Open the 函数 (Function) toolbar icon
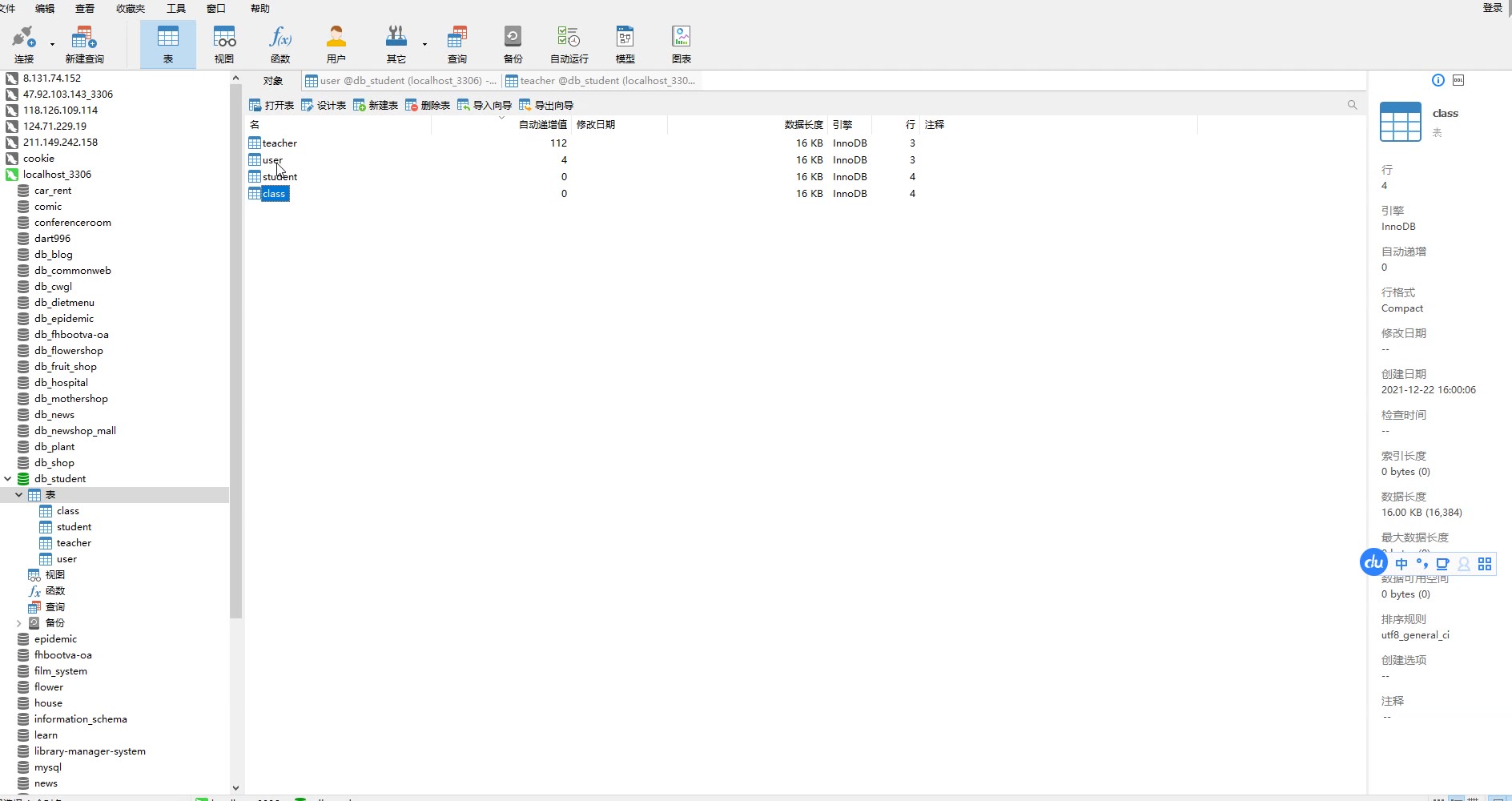The image size is (1512, 801). 280,44
